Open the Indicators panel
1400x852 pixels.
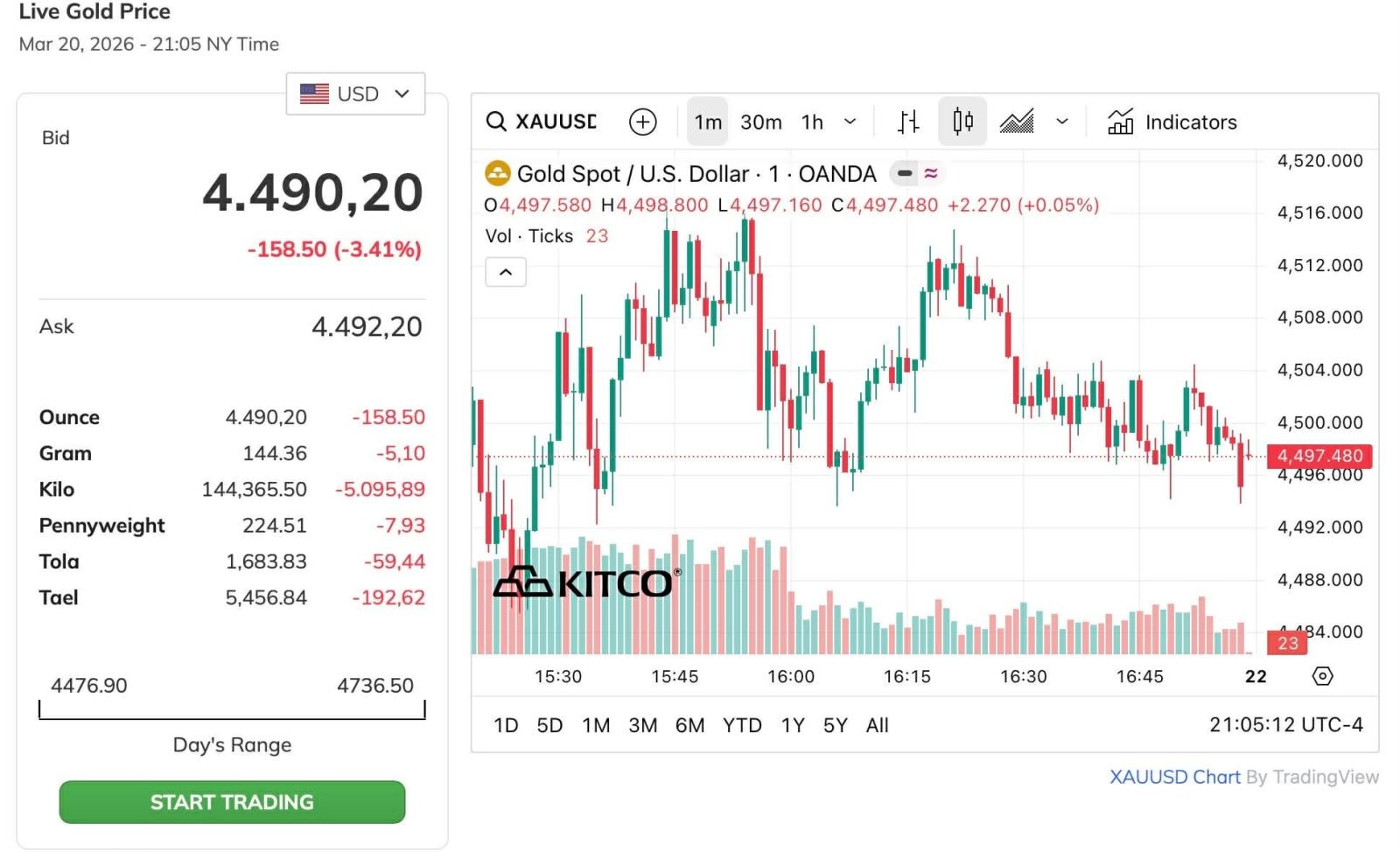point(1172,122)
